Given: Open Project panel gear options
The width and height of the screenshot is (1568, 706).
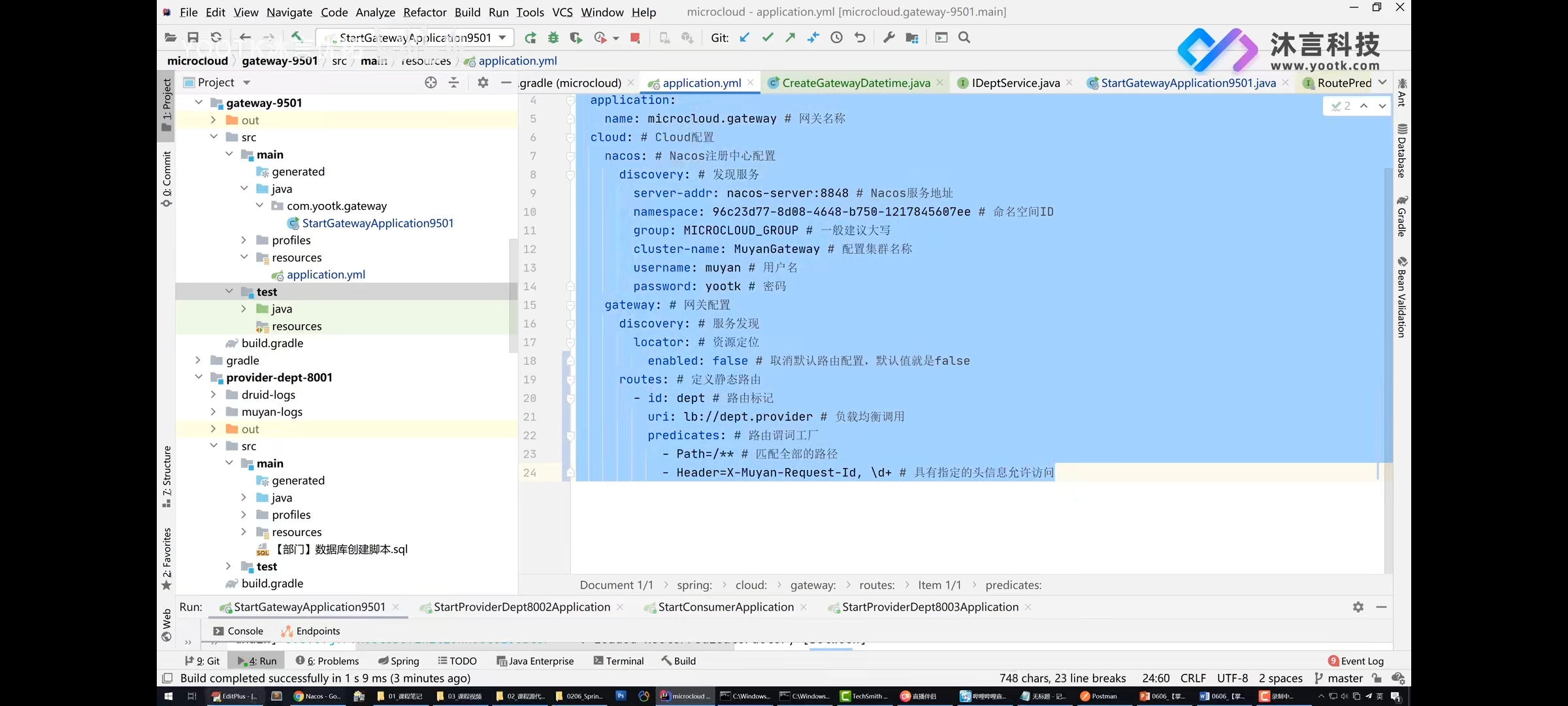Looking at the screenshot, I should point(483,82).
